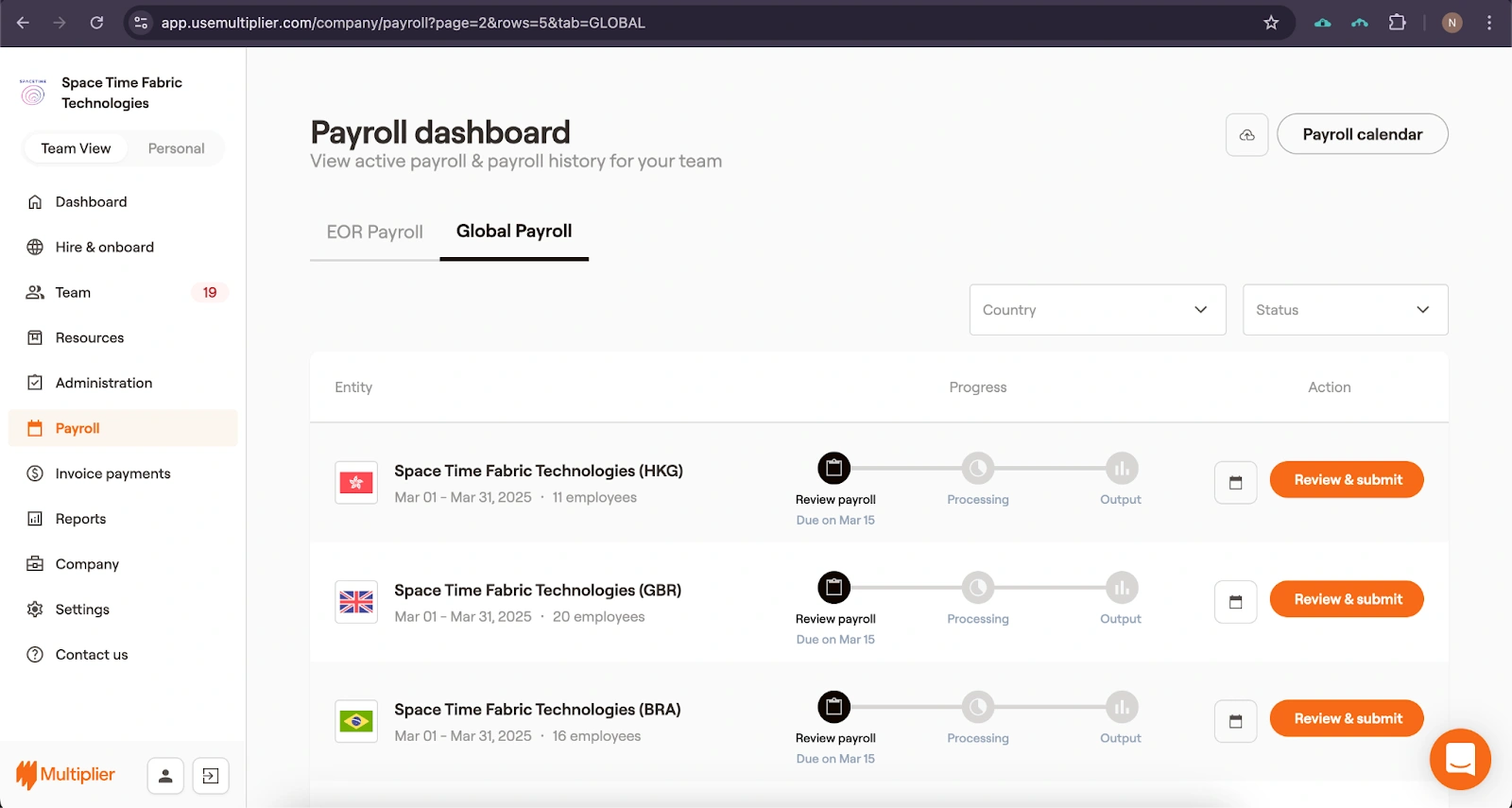Click the user profile icon in sidebar footer

click(165, 776)
